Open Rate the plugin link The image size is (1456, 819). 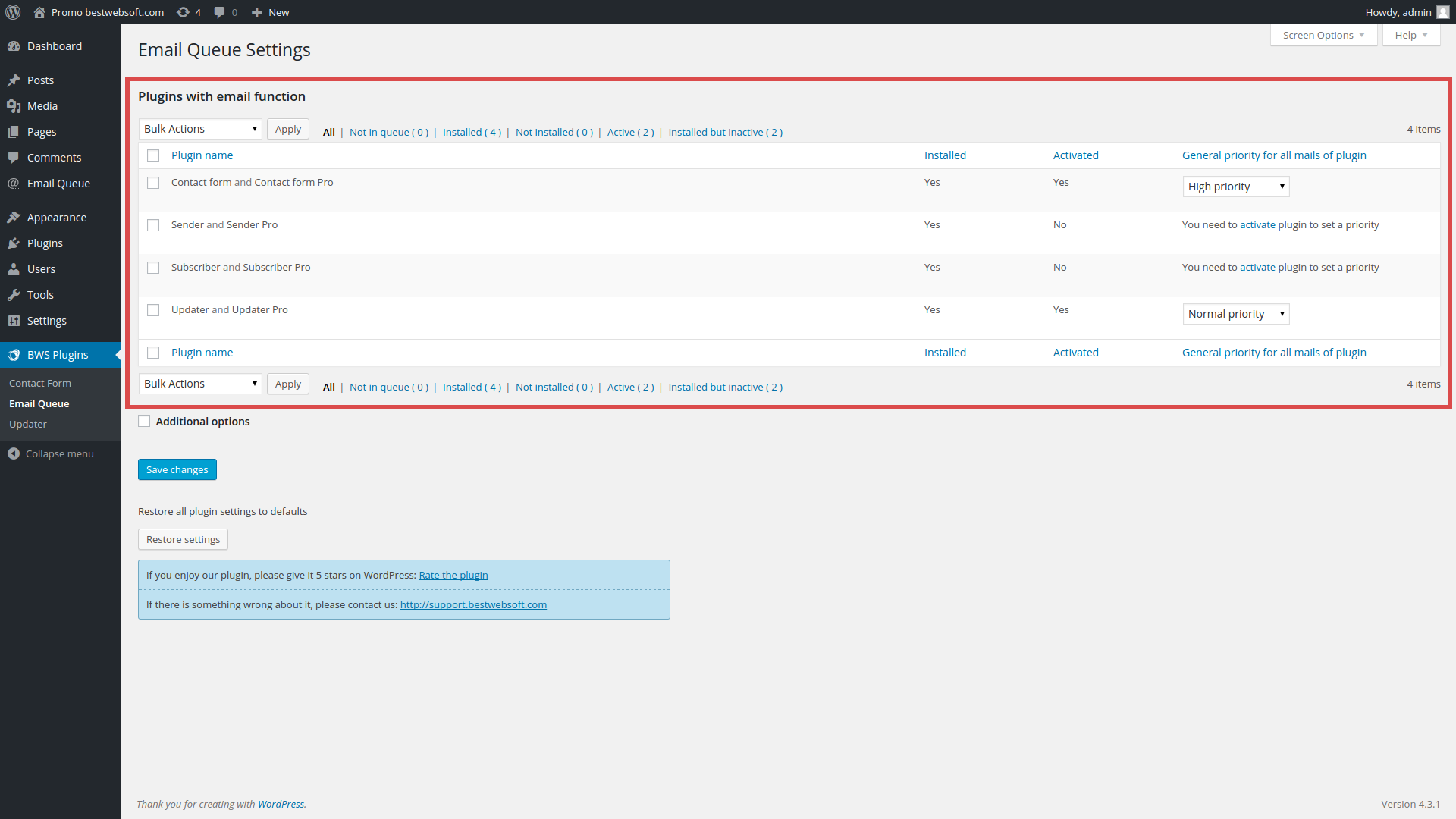click(x=453, y=575)
